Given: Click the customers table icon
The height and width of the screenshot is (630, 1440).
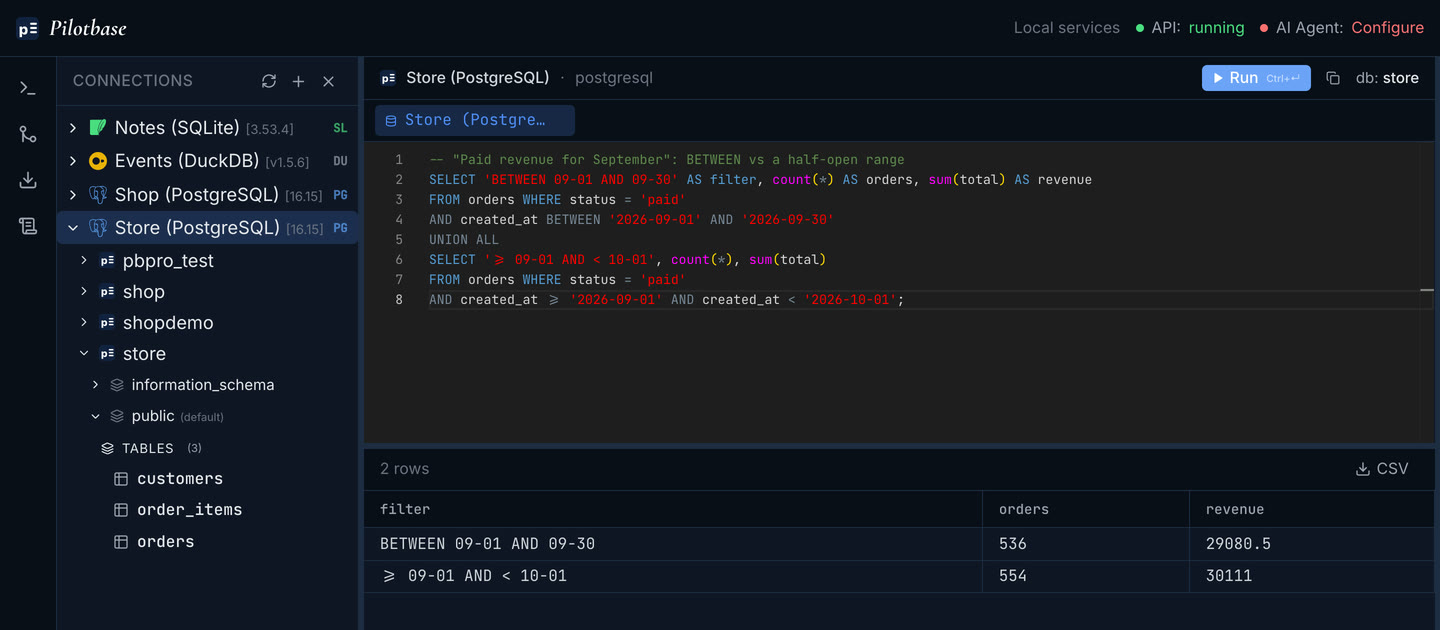Looking at the screenshot, I should [121, 479].
